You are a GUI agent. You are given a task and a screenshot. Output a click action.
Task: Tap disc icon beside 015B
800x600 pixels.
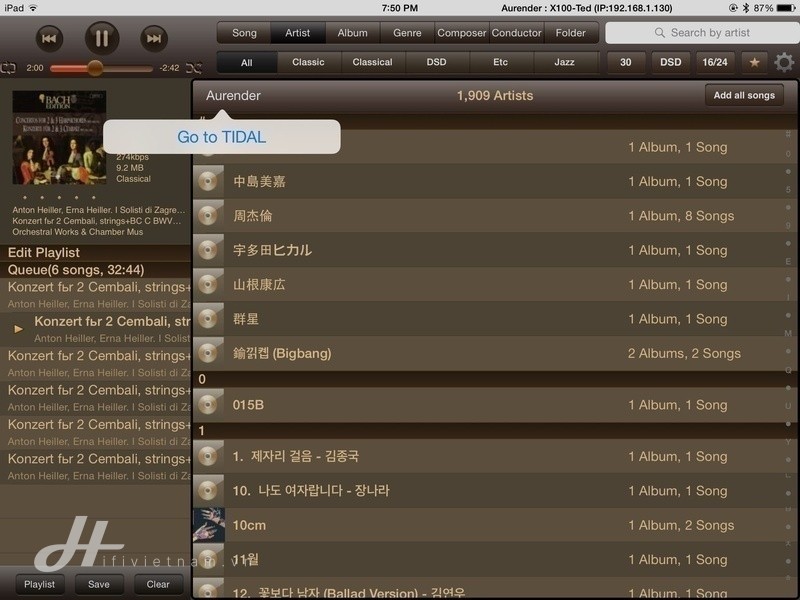click(x=208, y=405)
